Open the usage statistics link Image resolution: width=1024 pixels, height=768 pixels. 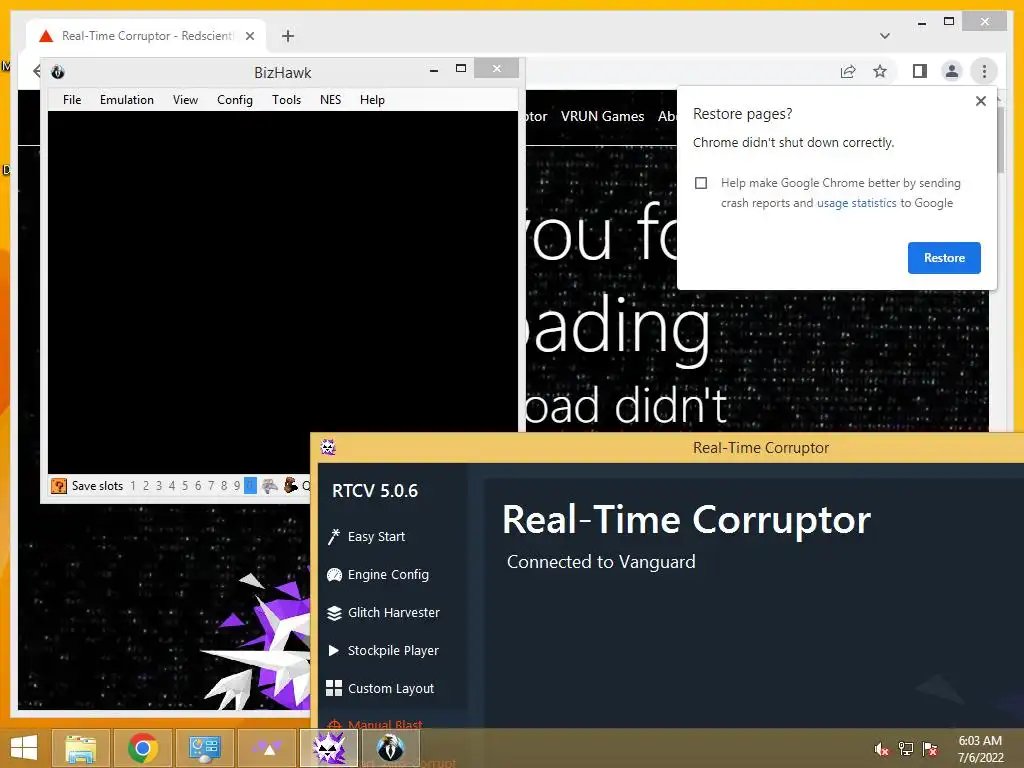click(856, 203)
